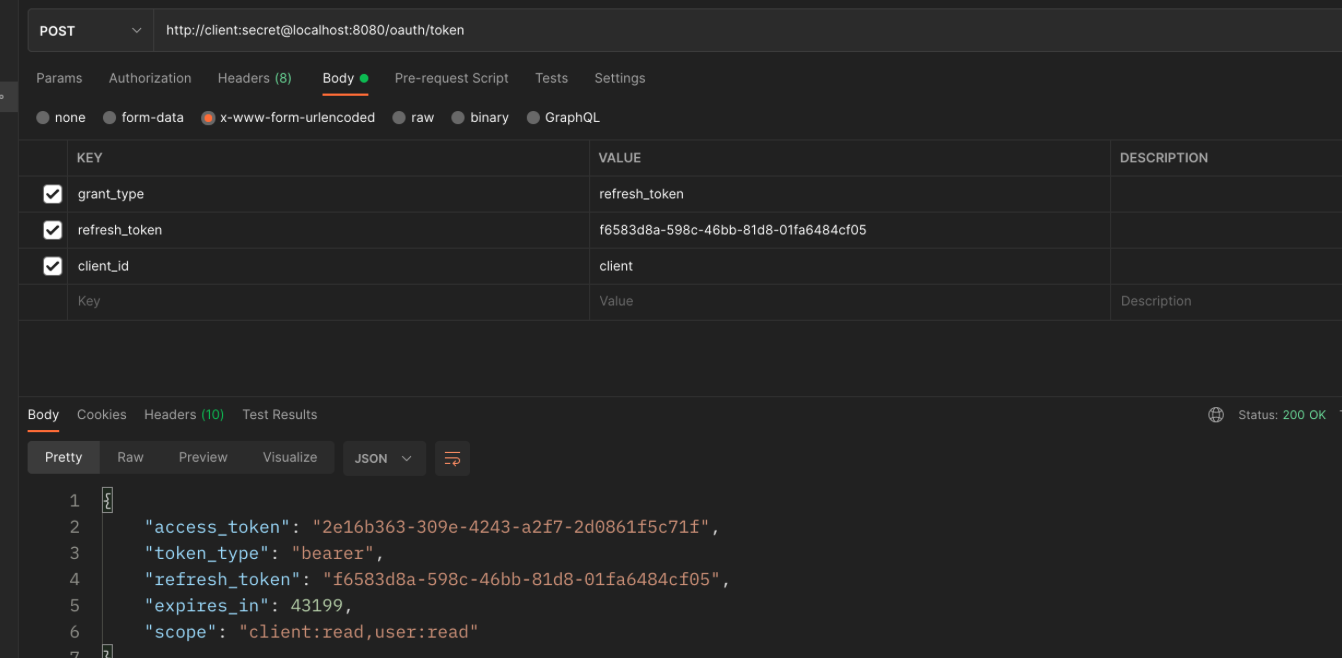1342x658 pixels.
Task: Switch to response Cookies tab
Action: point(101,415)
